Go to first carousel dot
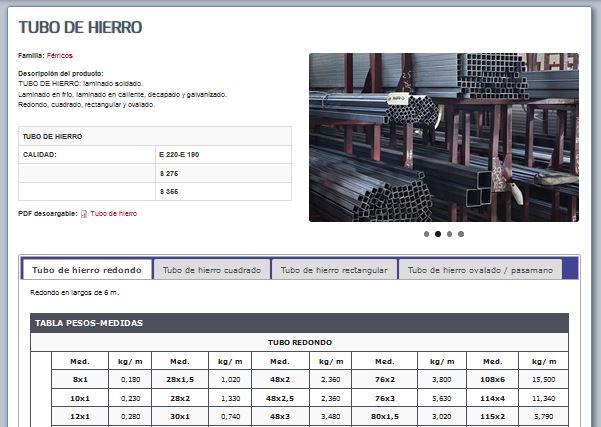Image resolution: width=601 pixels, height=427 pixels. click(426, 234)
